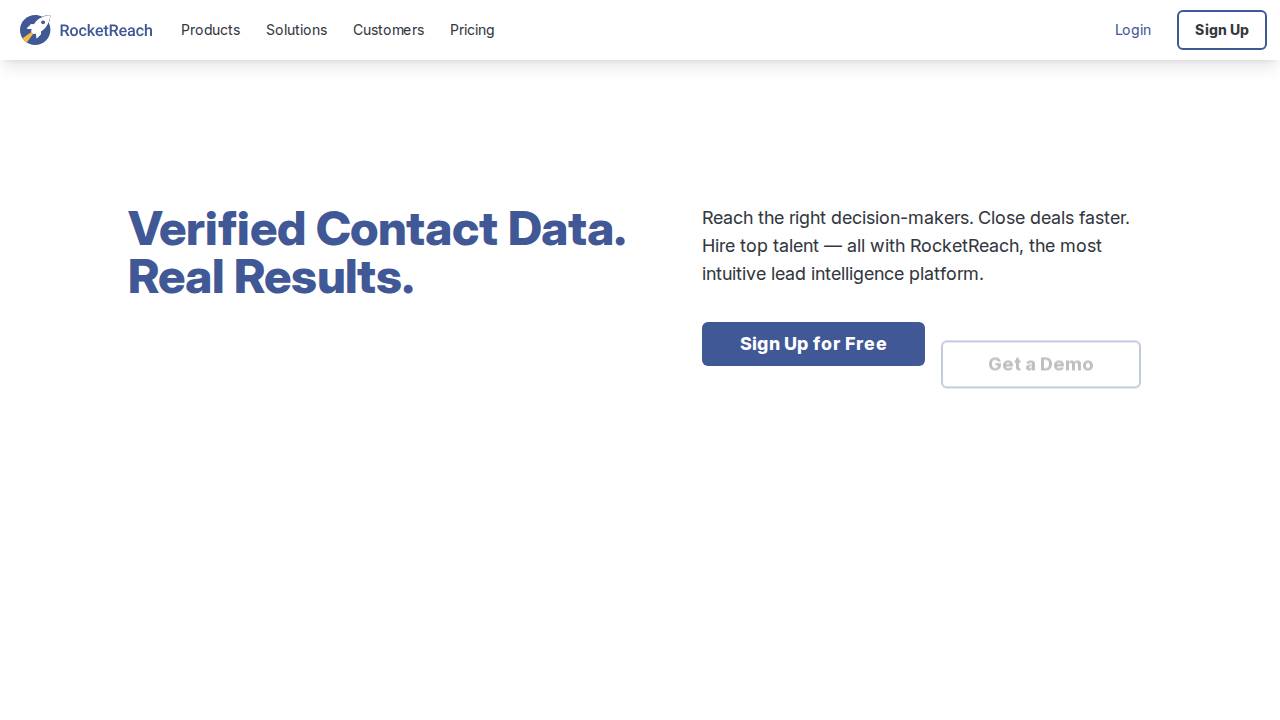Screen dimensions: 1280x720
Task: Switch to the Products section in the navbar
Action: pyautogui.click(x=210, y=30)
